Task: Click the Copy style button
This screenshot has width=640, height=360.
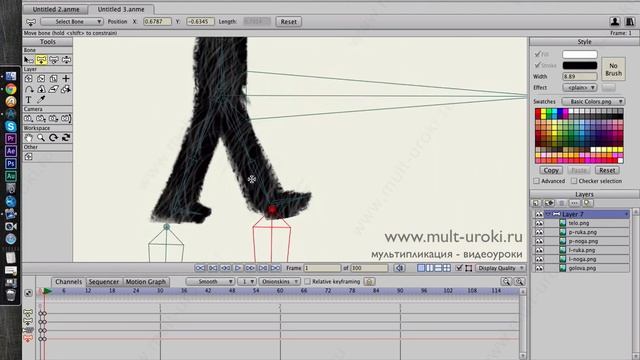Action: [551, 170]
